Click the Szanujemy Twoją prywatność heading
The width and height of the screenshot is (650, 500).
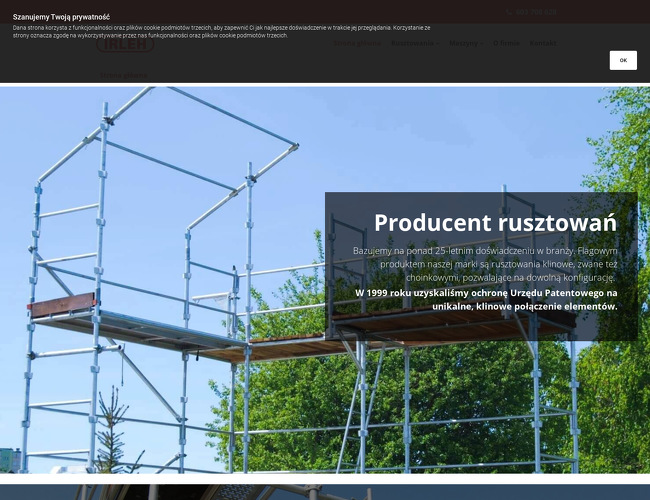click(x=61, y=17)
